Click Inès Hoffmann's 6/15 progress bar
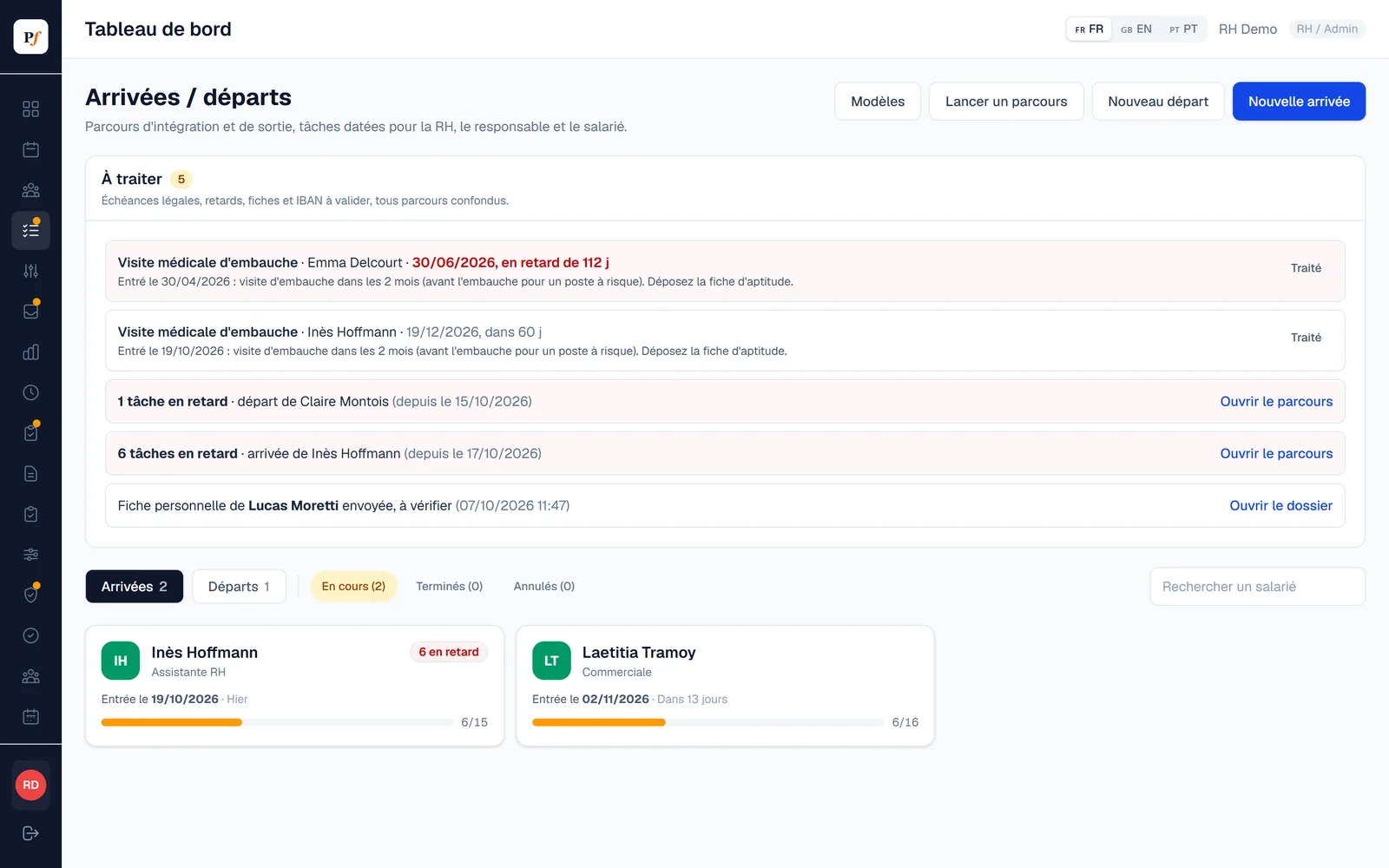This screenshot has width=1389, height=868. coord(277,722)
